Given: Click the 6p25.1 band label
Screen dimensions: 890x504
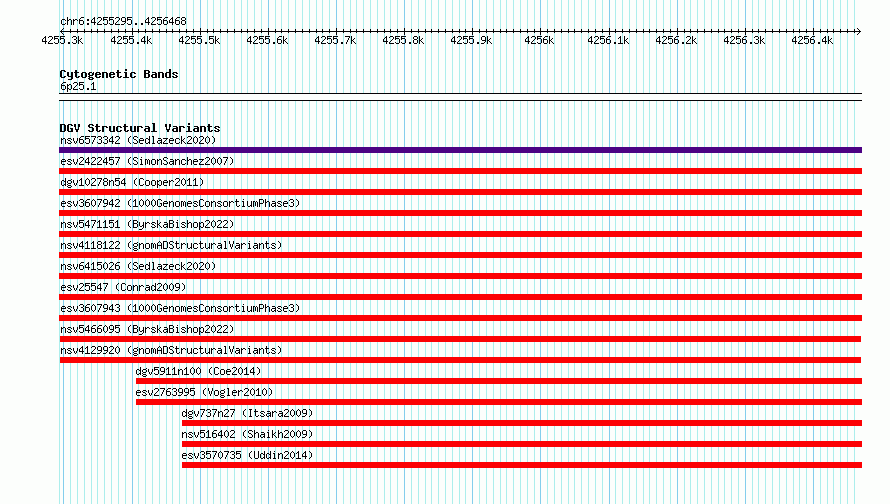Looking at the screenshot, I should point(78,86).
